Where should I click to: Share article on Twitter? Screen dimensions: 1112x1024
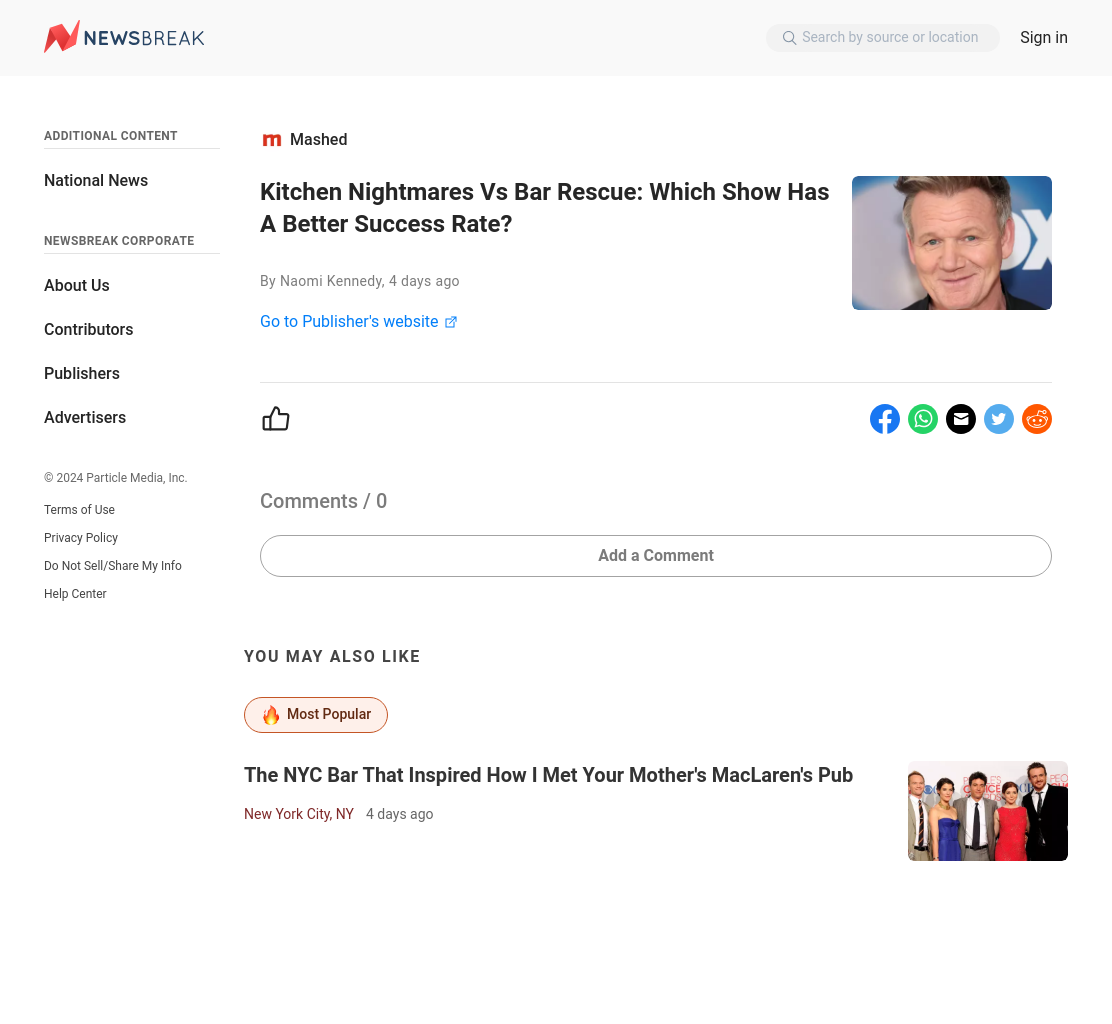click(999, 419)
